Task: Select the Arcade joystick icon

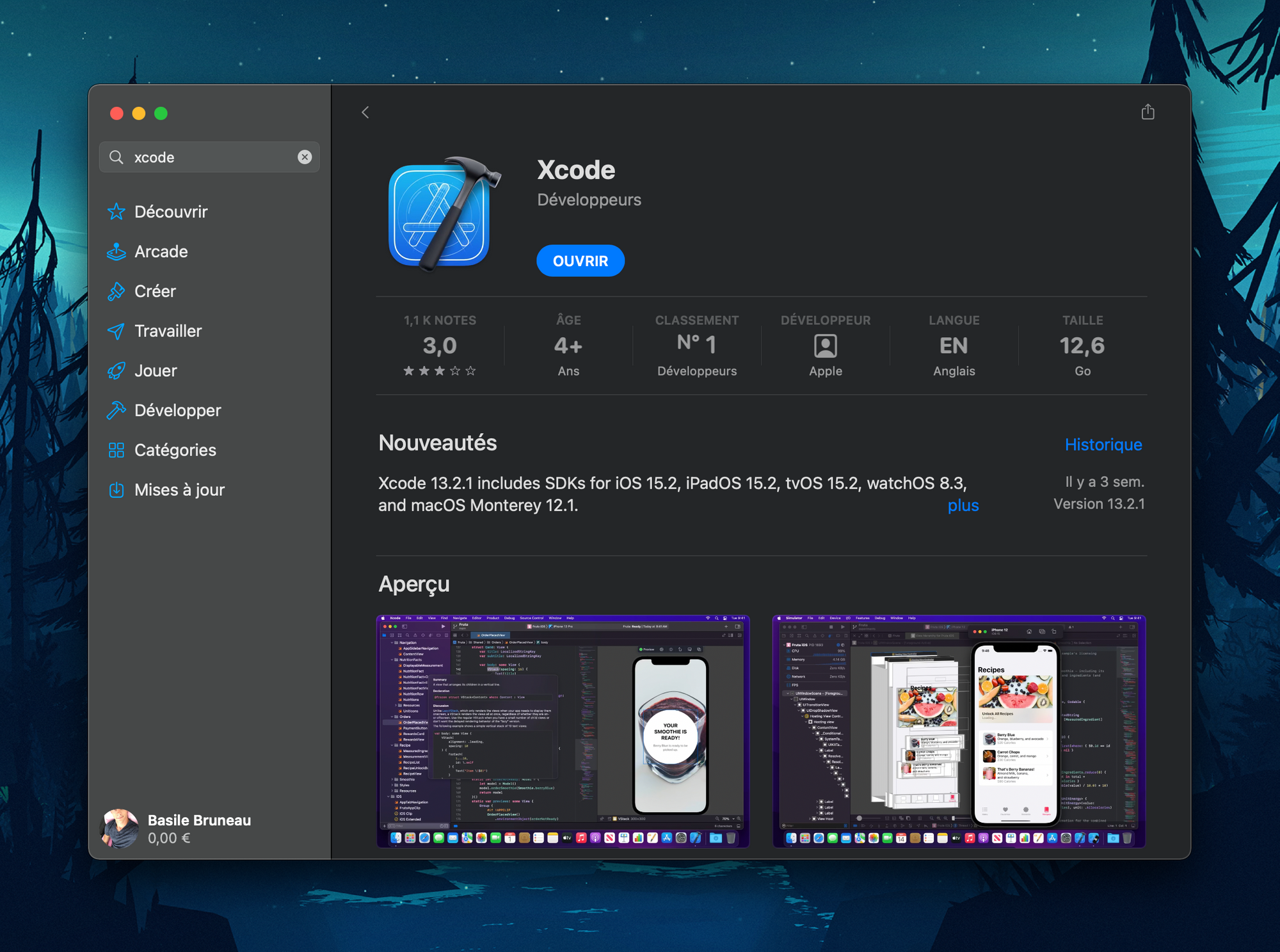Action: pyautogui.click(x=116, y=251)
